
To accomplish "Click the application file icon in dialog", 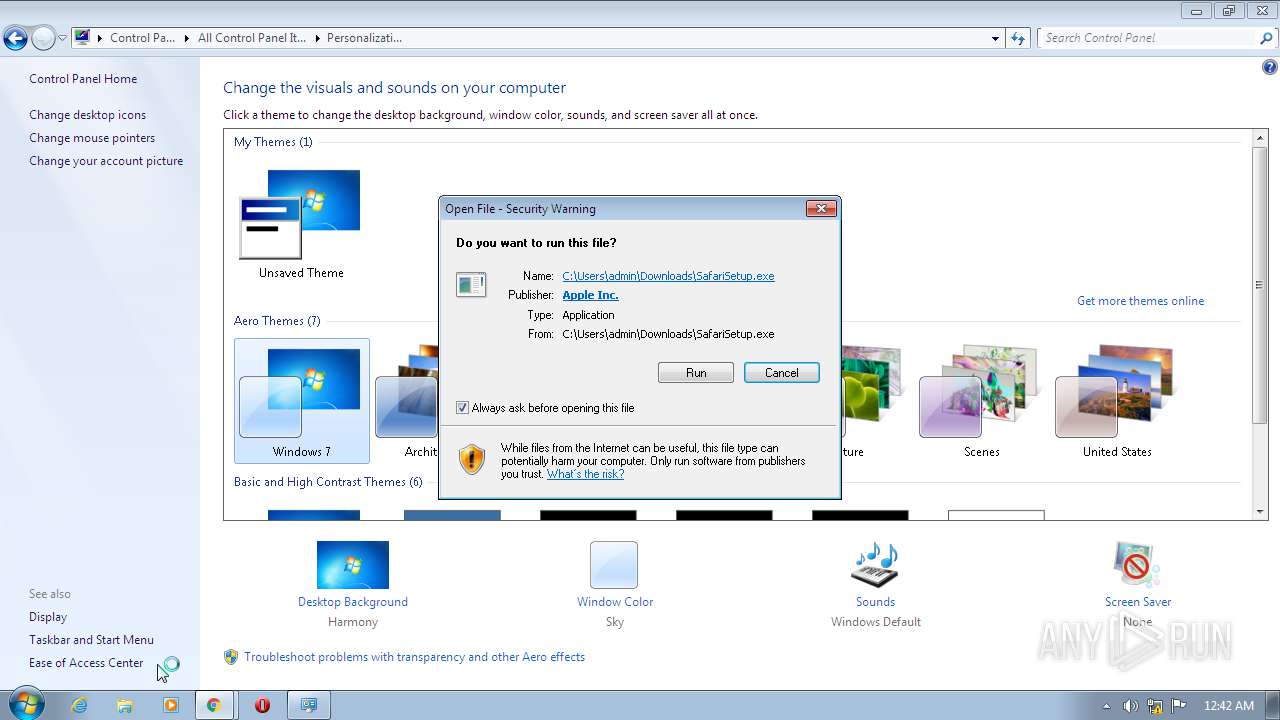I will point(471,285).
